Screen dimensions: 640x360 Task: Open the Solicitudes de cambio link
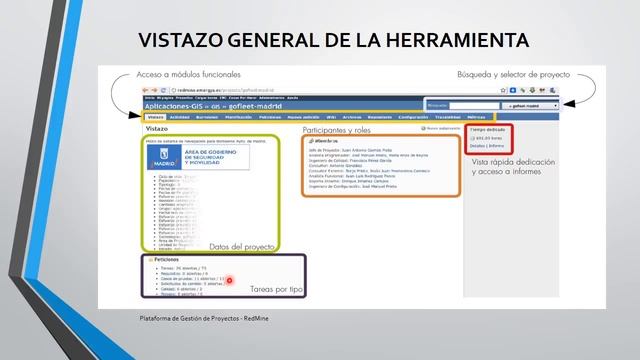click(x=181, y=283)
